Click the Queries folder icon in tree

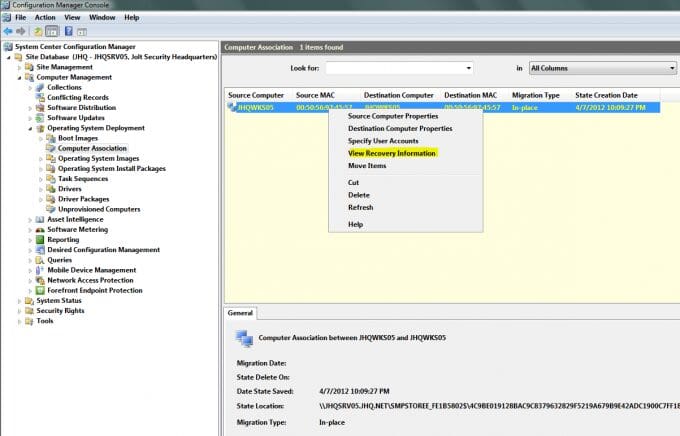(41, 260)
